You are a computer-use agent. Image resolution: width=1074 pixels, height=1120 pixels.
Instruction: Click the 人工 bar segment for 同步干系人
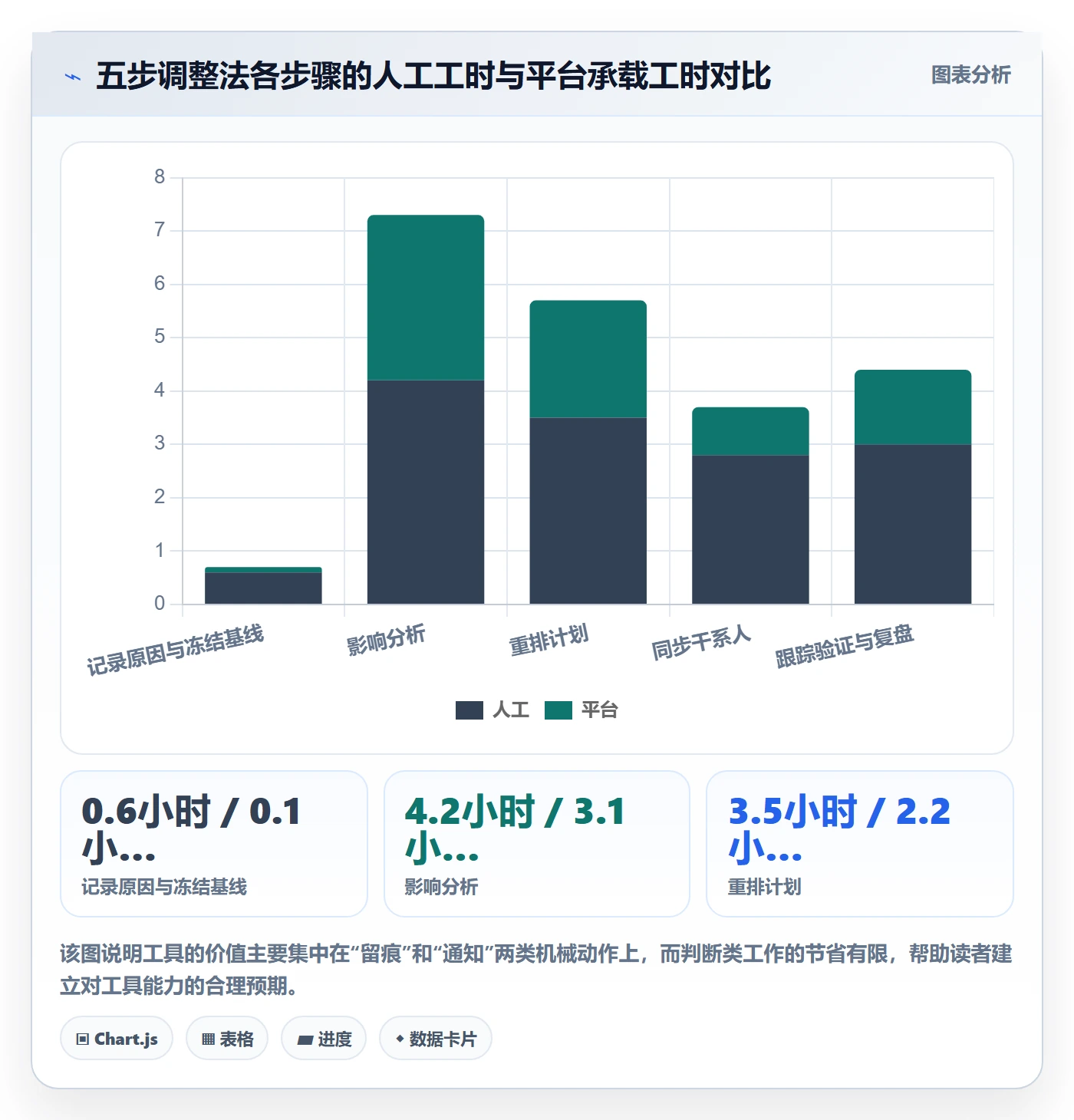point(750,529)
